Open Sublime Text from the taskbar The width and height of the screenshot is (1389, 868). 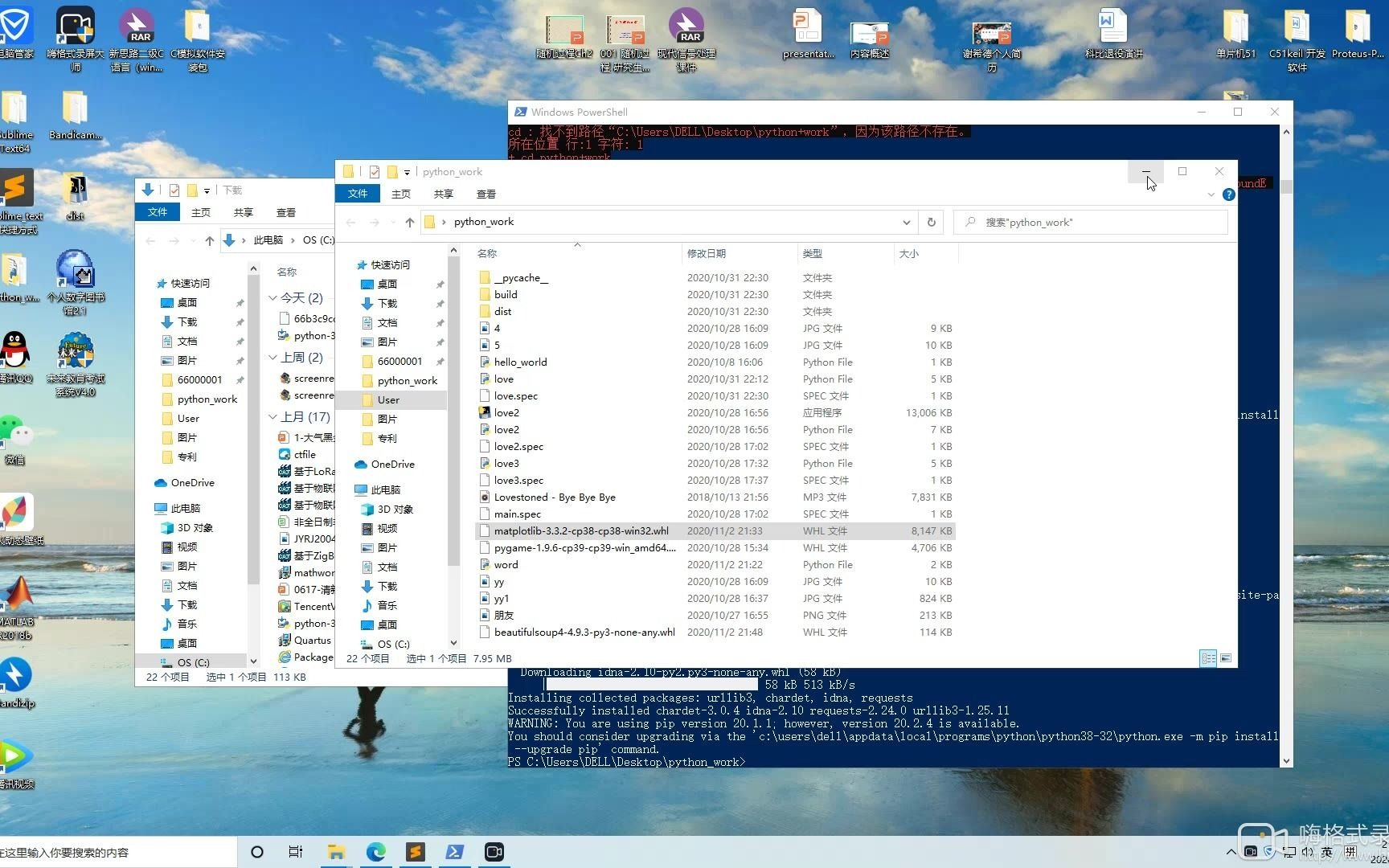tap(415, 852)
